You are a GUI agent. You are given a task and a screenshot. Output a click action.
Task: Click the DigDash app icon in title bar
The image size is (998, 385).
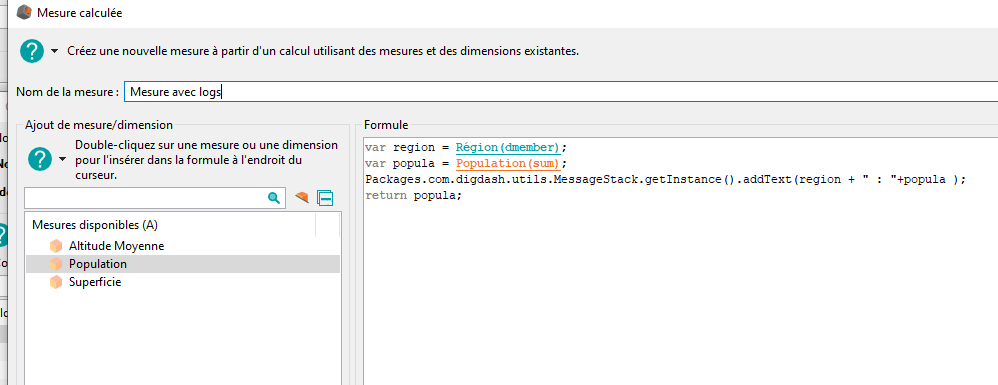click(x=24, y=11)
